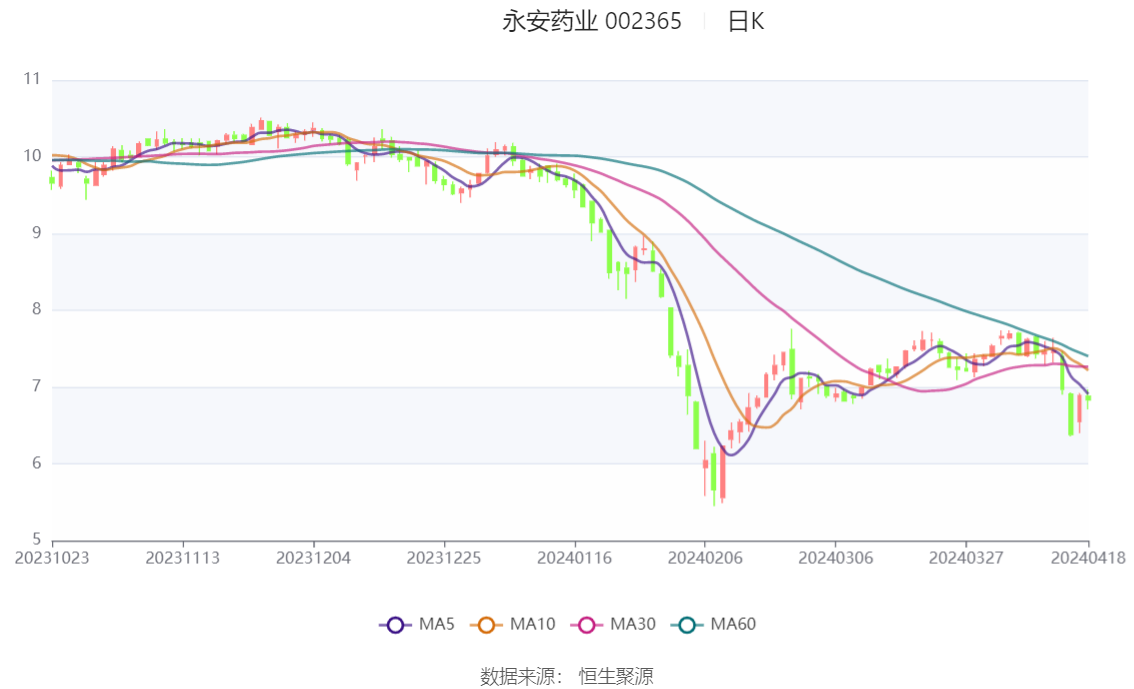Open the 恒生聚源 data source text

click(x=616, y=677)
